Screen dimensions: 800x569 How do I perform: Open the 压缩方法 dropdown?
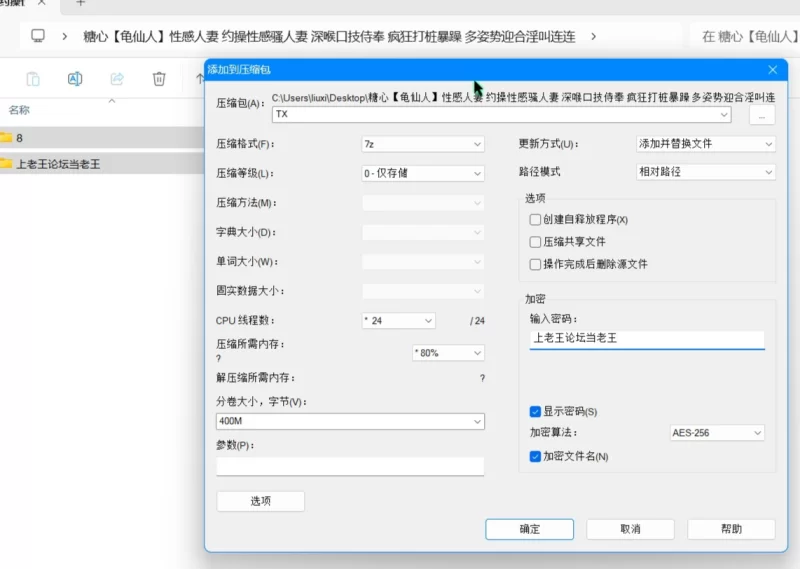pyautogui.click(x=423, y=203)
